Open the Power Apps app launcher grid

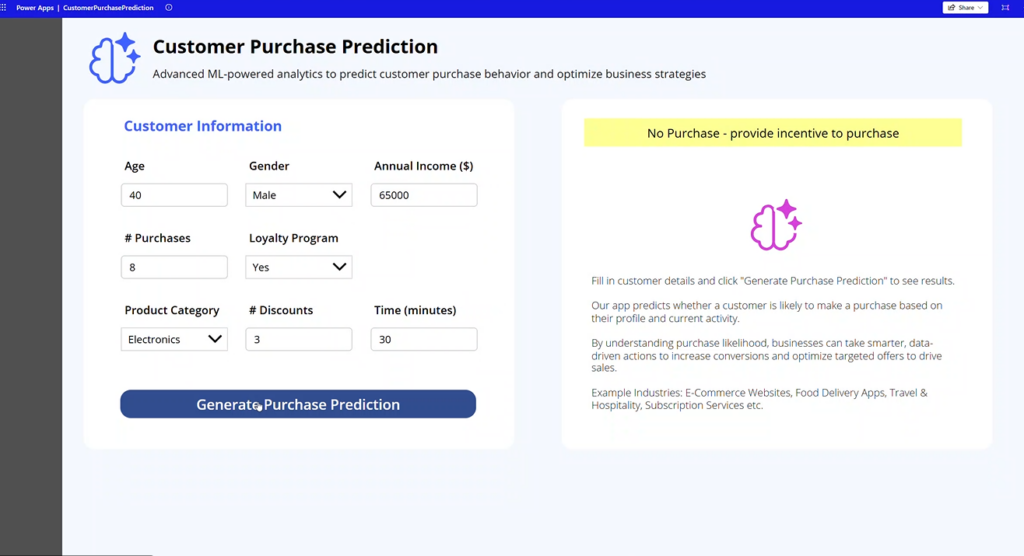click(4, 7)
